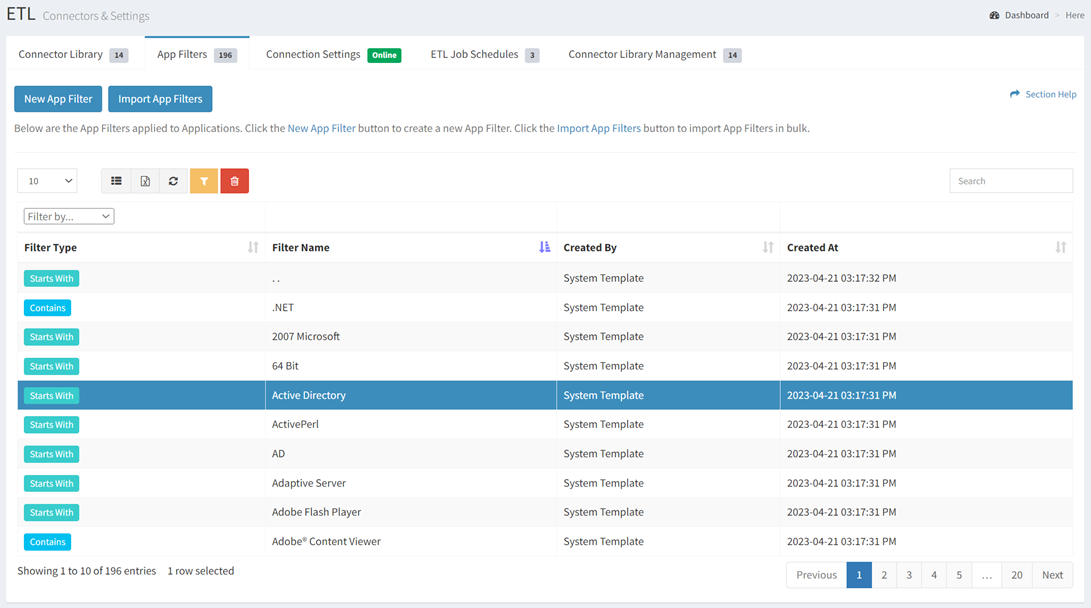Toggle sorting on the Created By column
1091x608 pixels.
[767, 246]
